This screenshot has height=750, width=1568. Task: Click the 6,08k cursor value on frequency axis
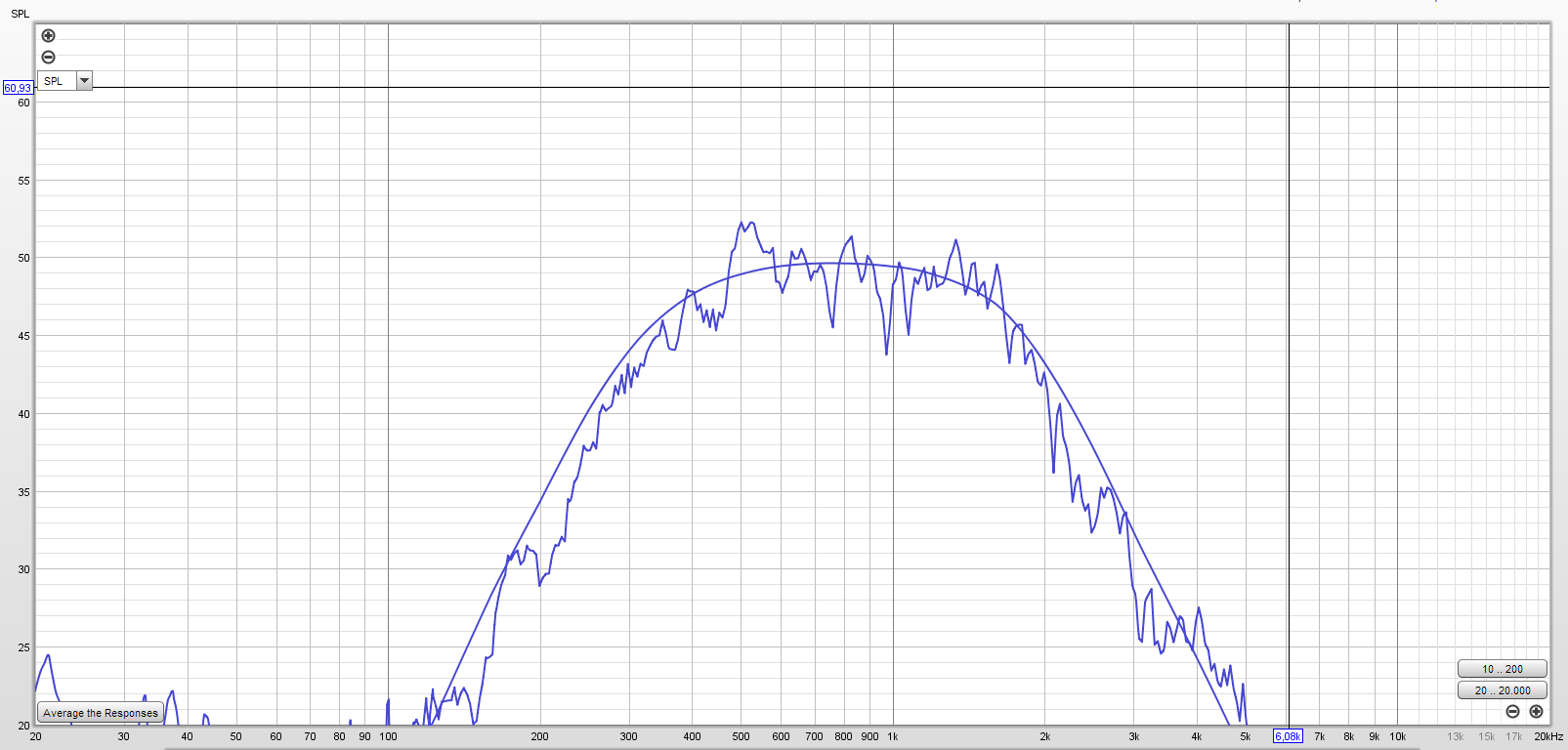point(1288,736)
